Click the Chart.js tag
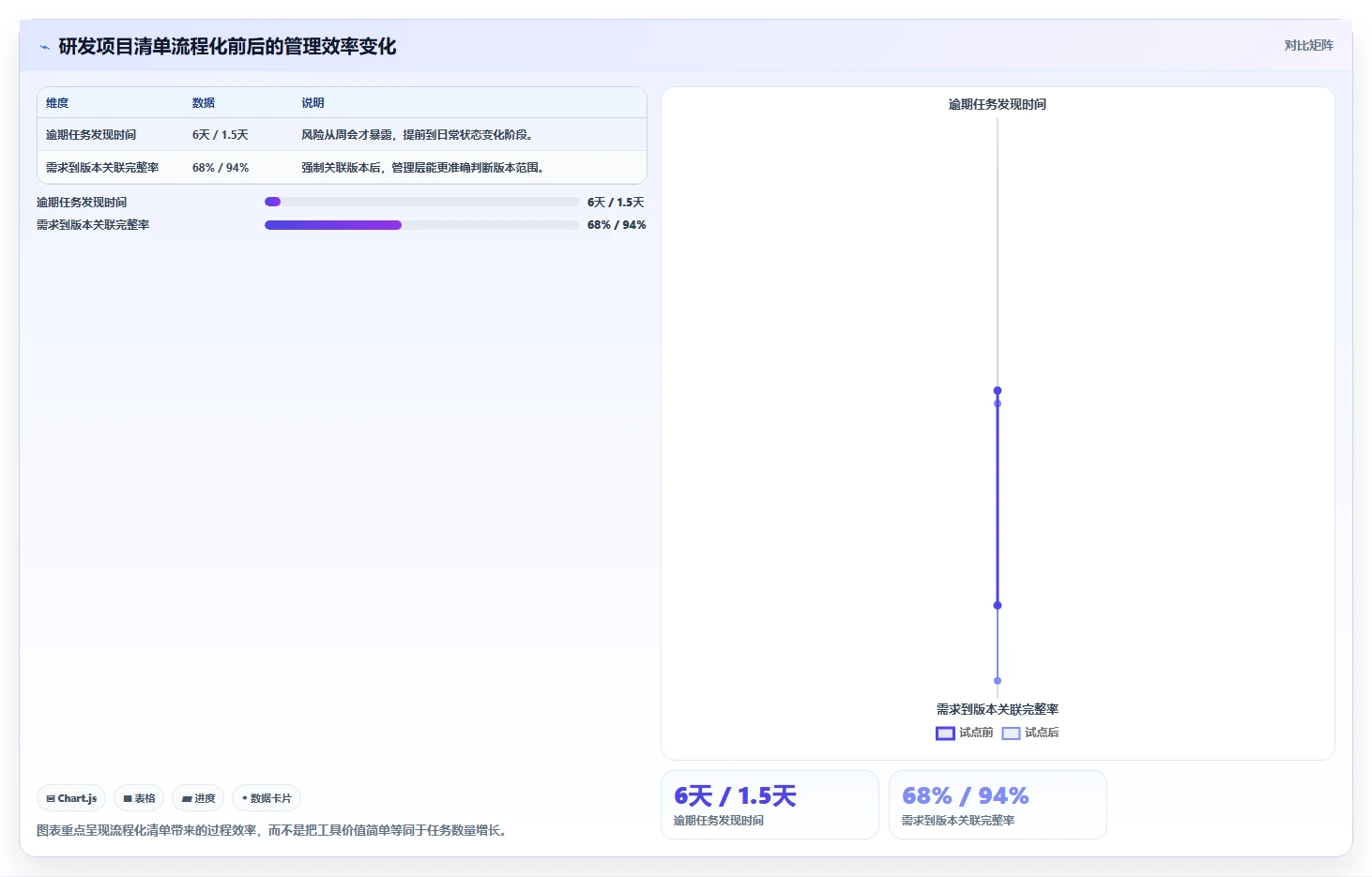The width and height of the screenshot is (1372, 877). (x=71, y=798)
